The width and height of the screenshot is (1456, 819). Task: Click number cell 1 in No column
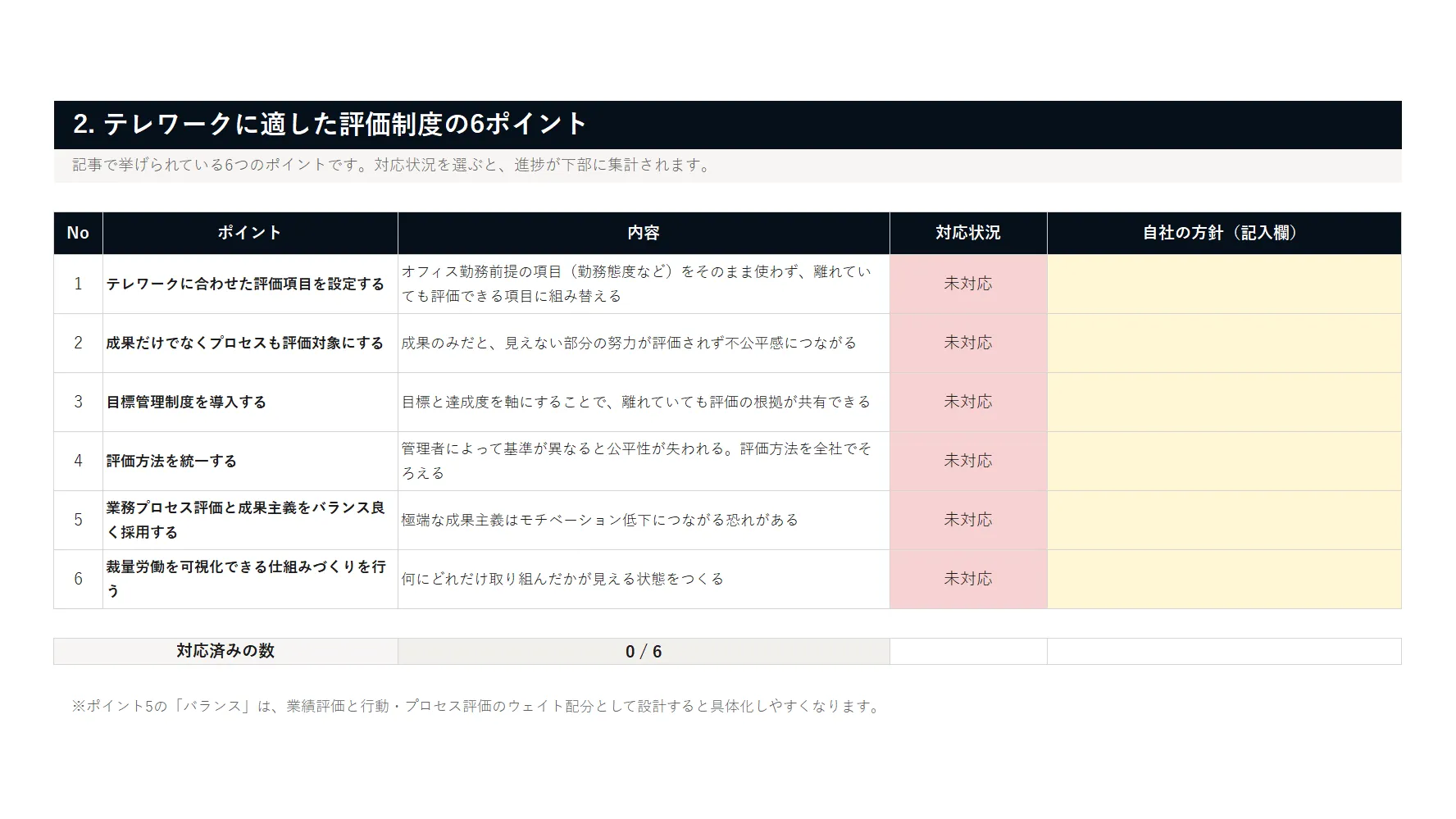(x=78, y=284)
